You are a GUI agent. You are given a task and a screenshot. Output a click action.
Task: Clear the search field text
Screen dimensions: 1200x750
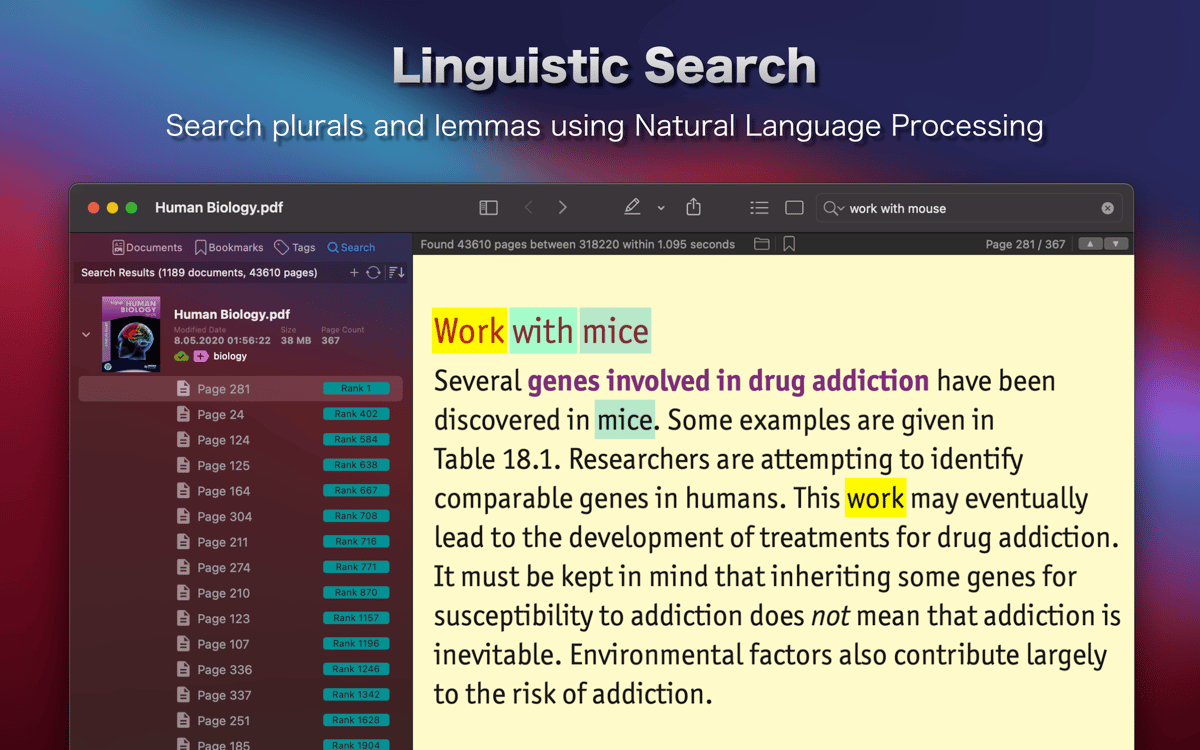1107,208
